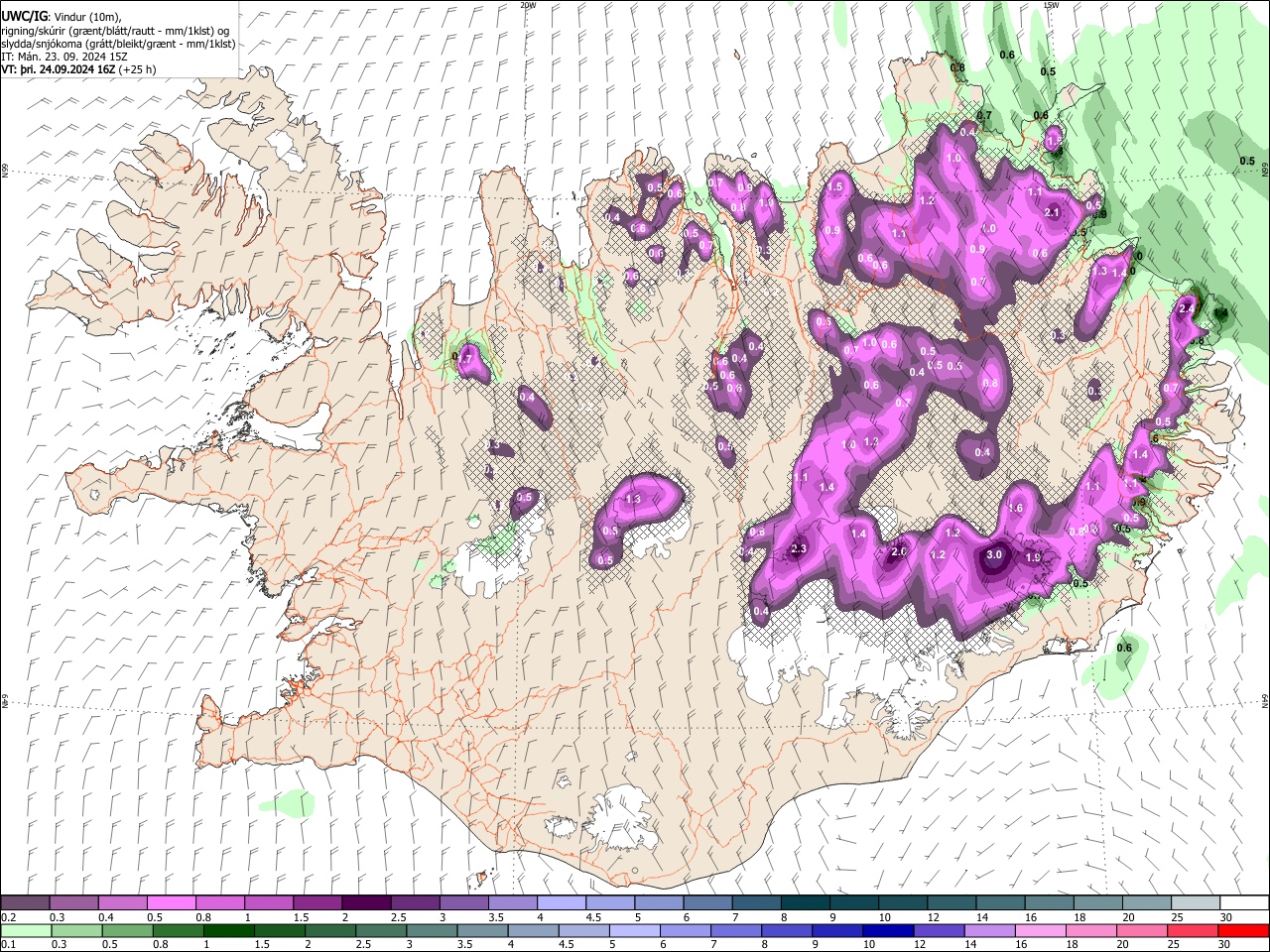Click the '20W' longitude label

click(528, 5)
